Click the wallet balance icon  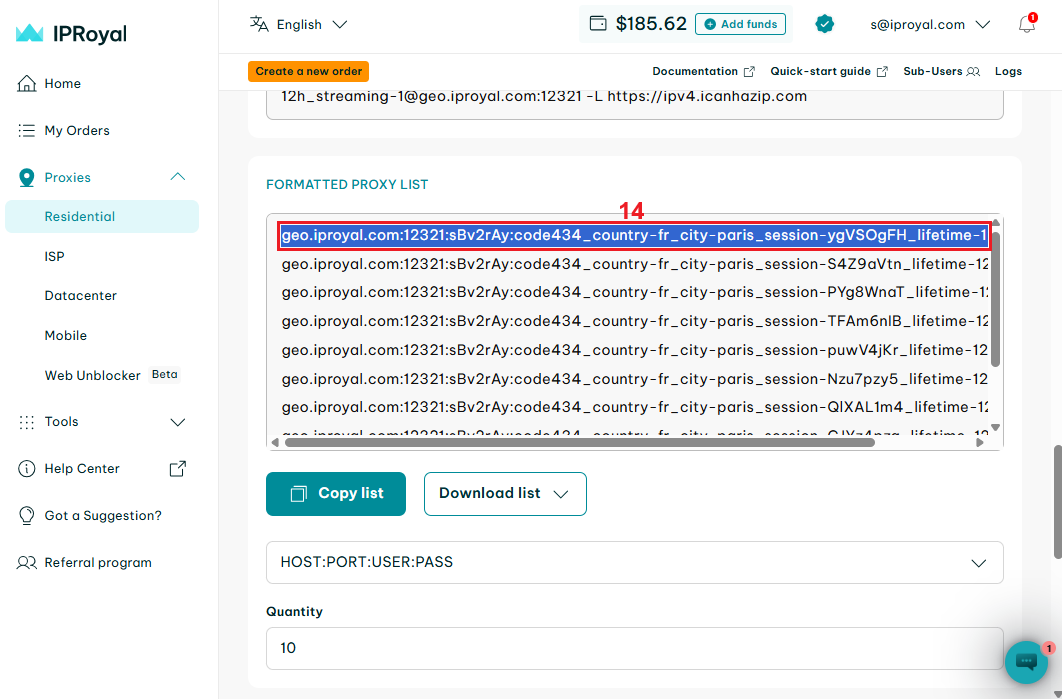tap(598, 24)
